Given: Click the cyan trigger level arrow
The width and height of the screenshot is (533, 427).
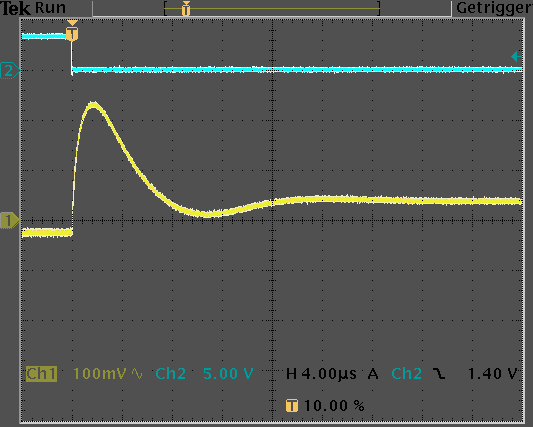Looking at the screenshot, I should (516, 56).
